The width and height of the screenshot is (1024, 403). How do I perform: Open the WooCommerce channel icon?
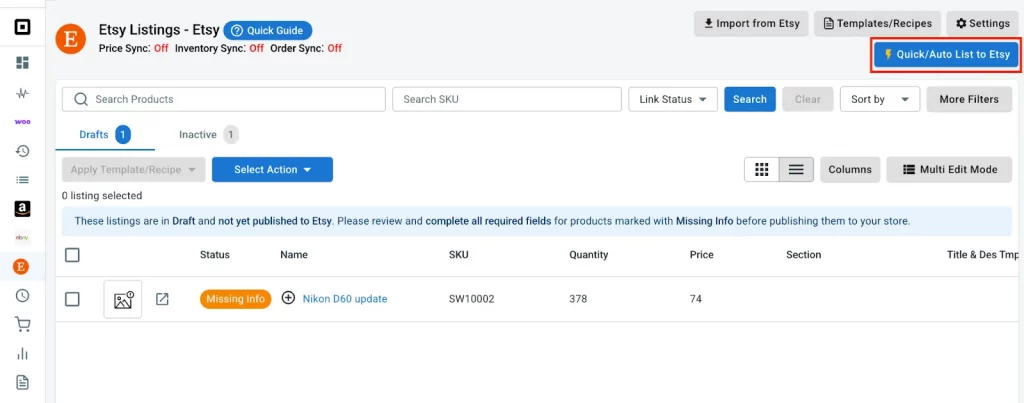pos(21,121)
